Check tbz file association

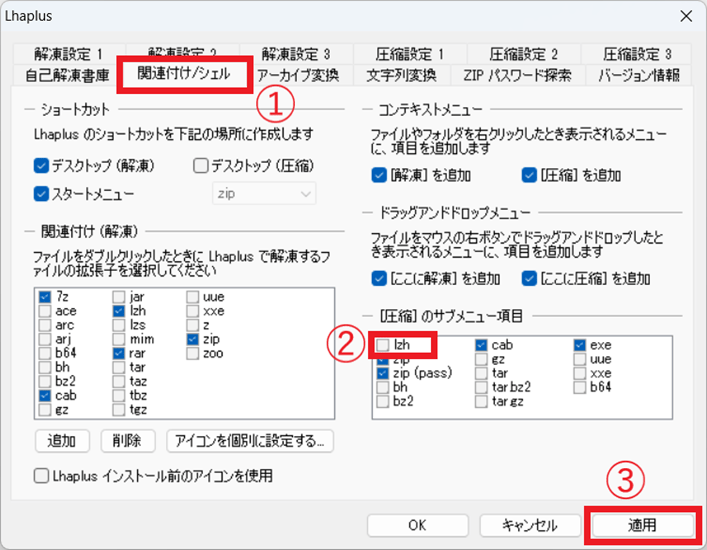(119, 395)
